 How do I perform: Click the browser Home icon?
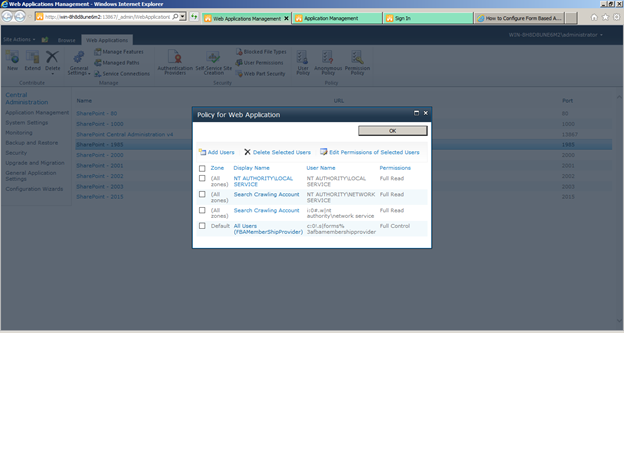point(594,17)
